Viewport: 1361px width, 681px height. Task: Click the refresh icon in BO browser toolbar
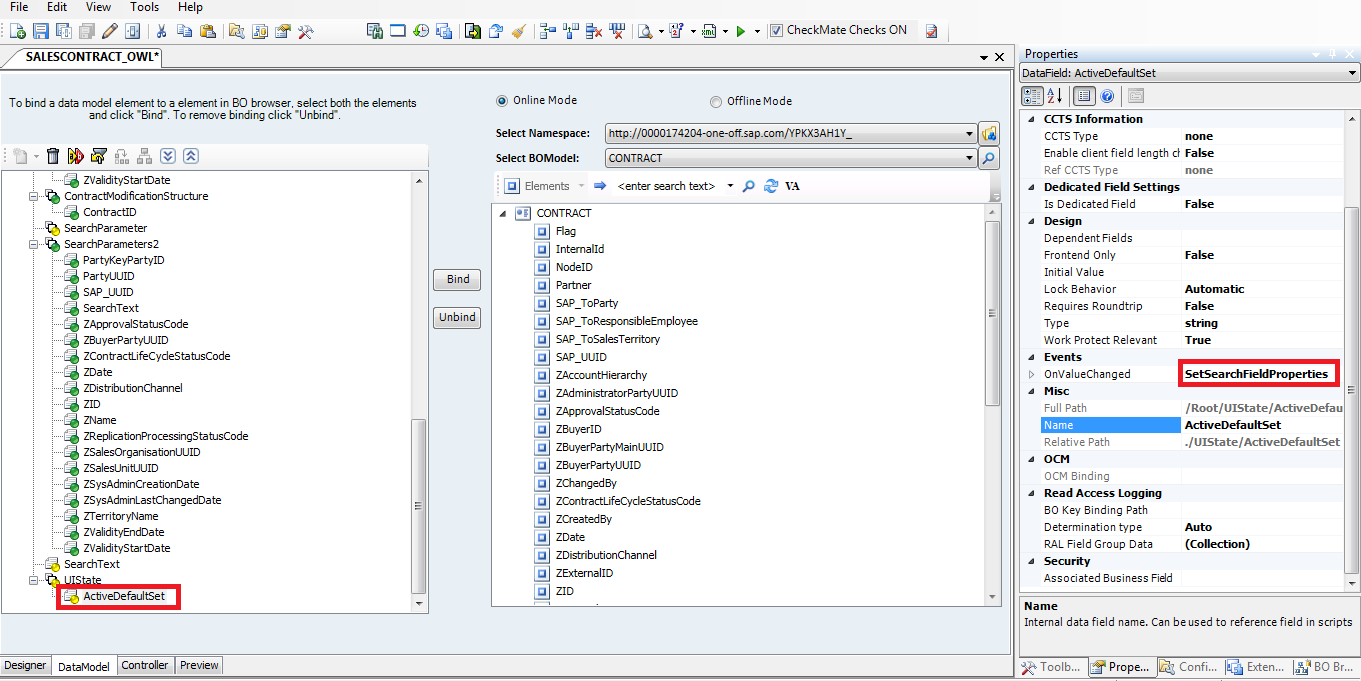(x=770, y=186)
